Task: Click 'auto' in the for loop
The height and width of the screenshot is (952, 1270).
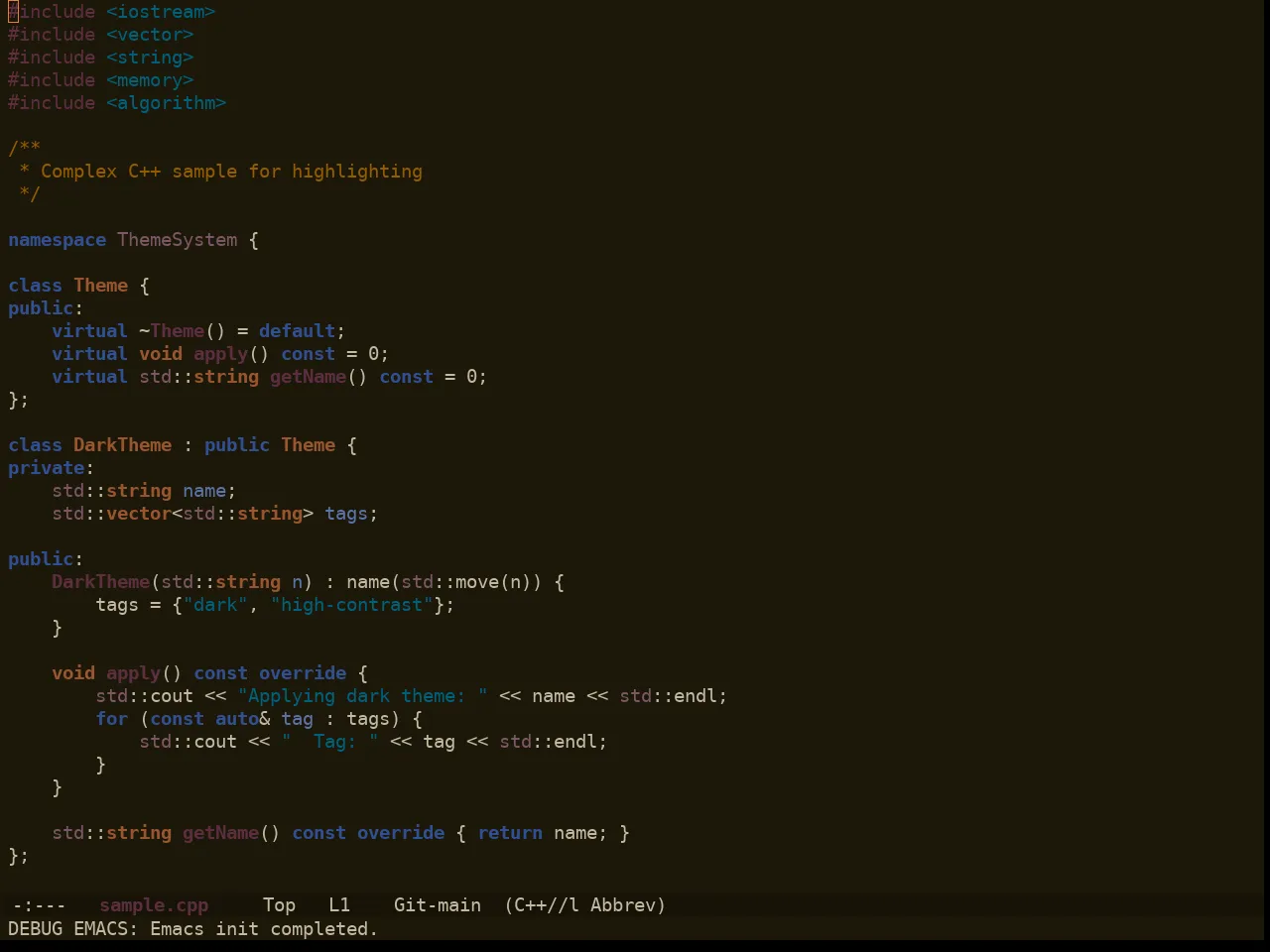Action: click(237, 719)
